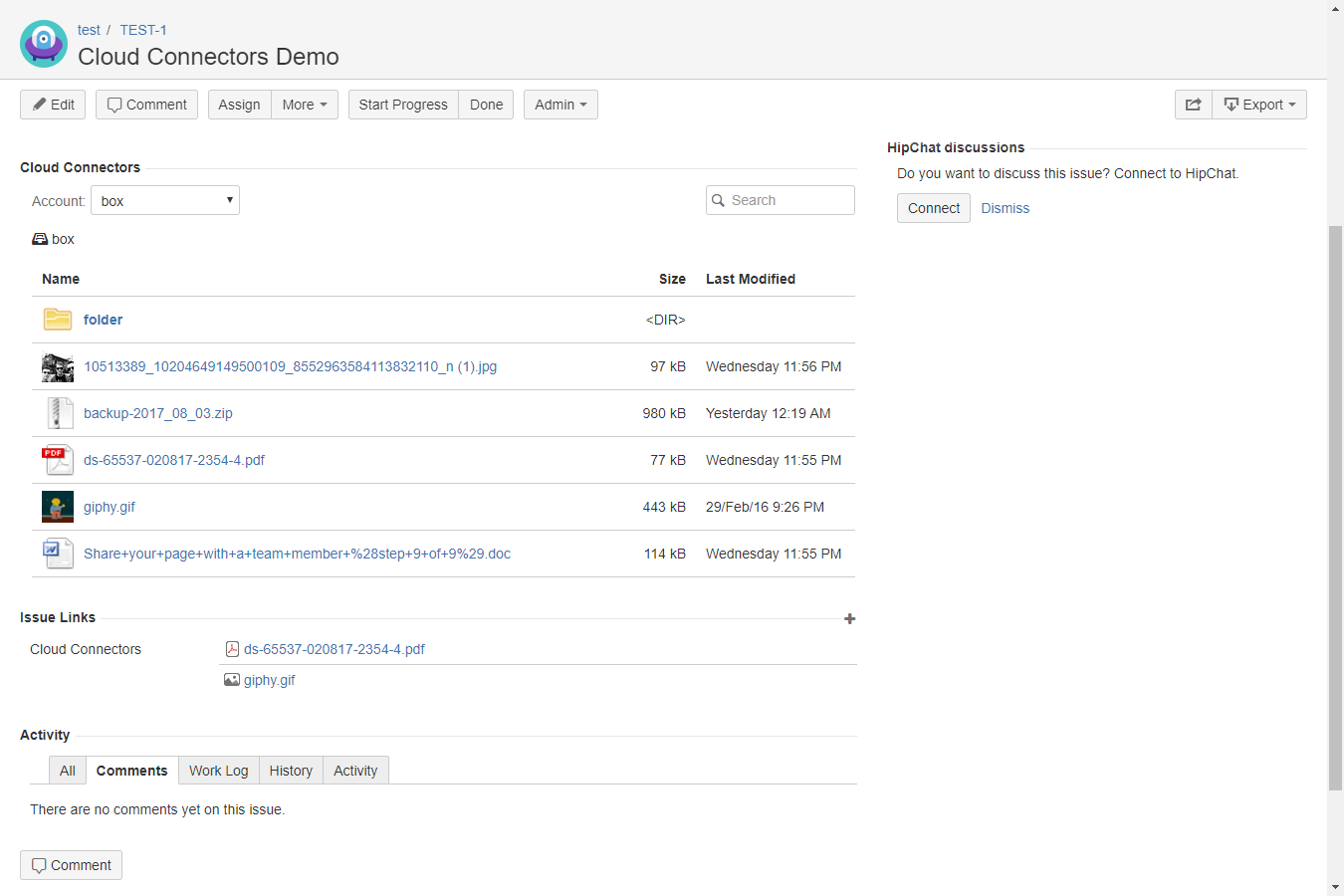Click the jpg image thumbnail
Viewport: 1344px width, 896px height.
58,366
